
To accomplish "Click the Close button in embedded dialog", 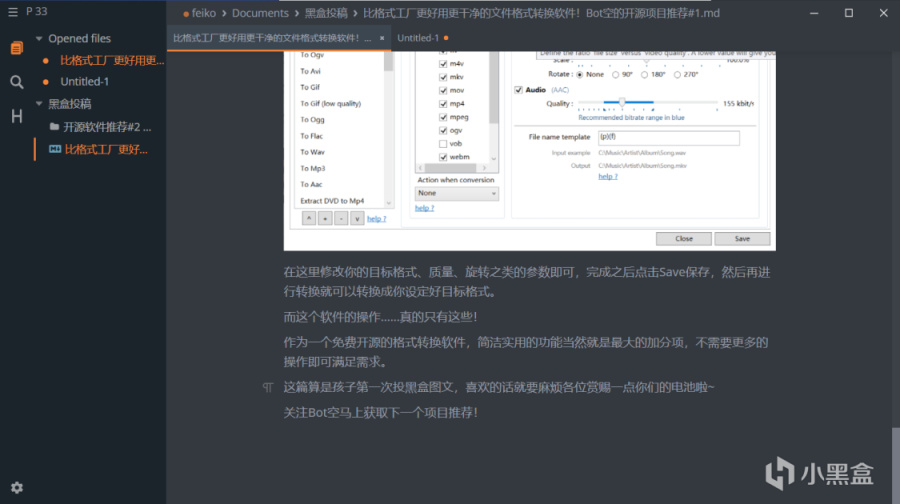I will 684,239.
